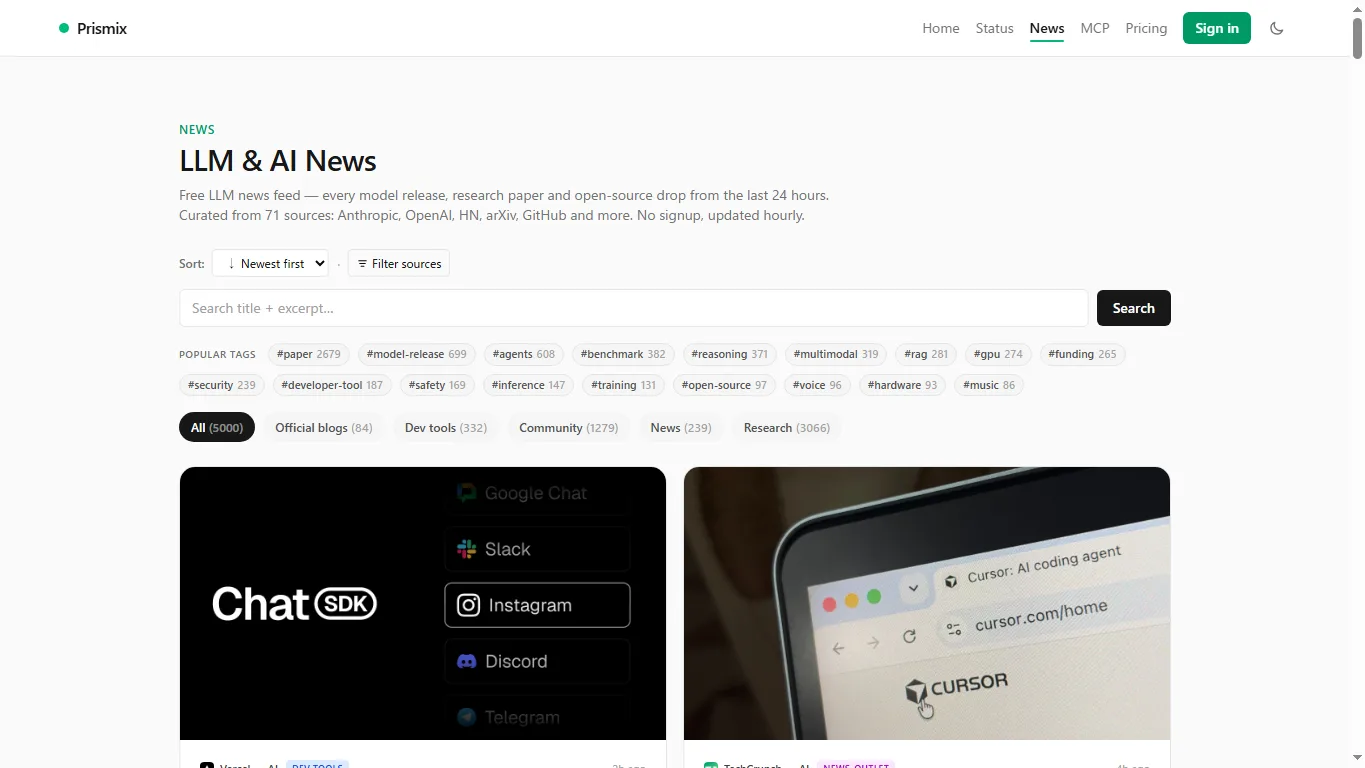Image resolution: width=1365 pixels, height=768 pixels.
Task: Focus the search title and excerpt field
Action: coord(634,308)
